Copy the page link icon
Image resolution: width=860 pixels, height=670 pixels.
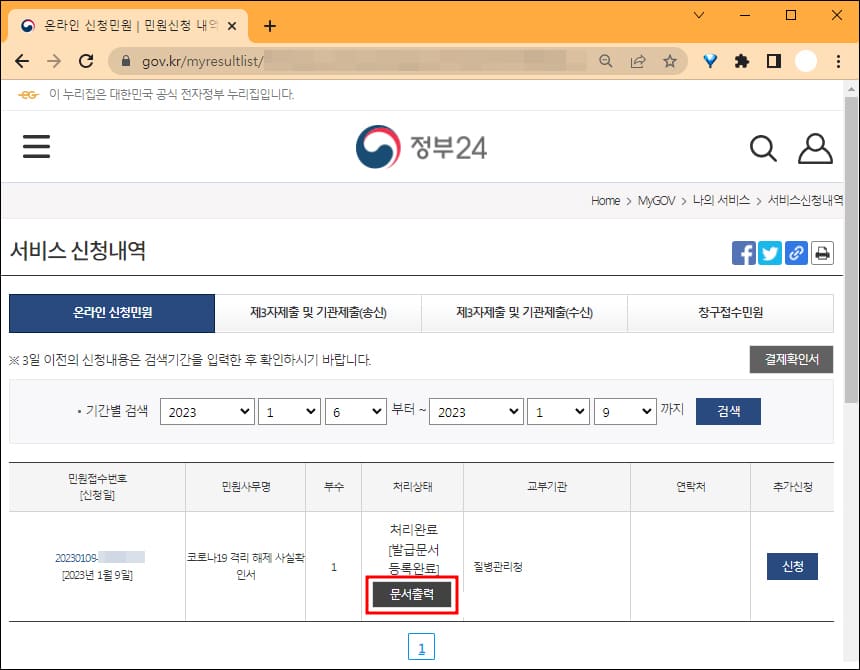click(796, 253)
